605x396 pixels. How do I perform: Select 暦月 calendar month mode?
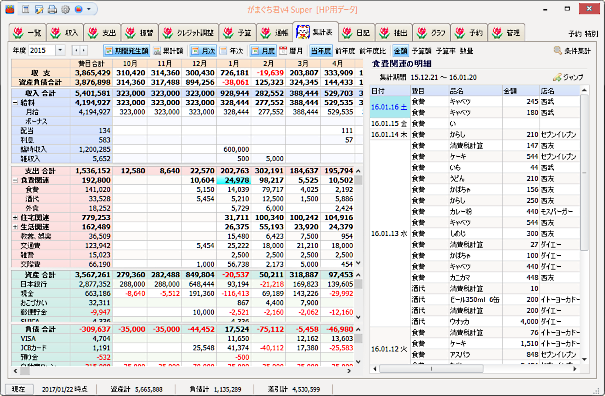tap(291, 51)
